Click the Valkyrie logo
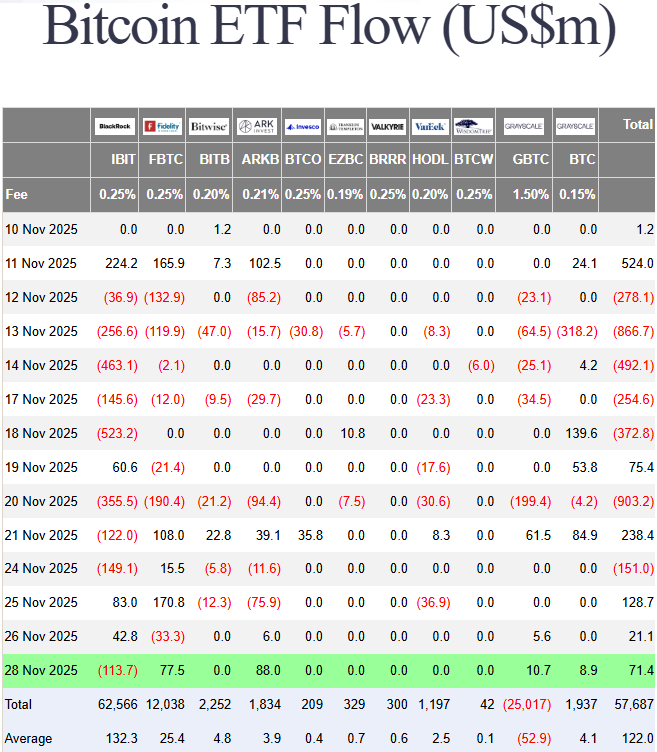 click(x=387, y=127)
